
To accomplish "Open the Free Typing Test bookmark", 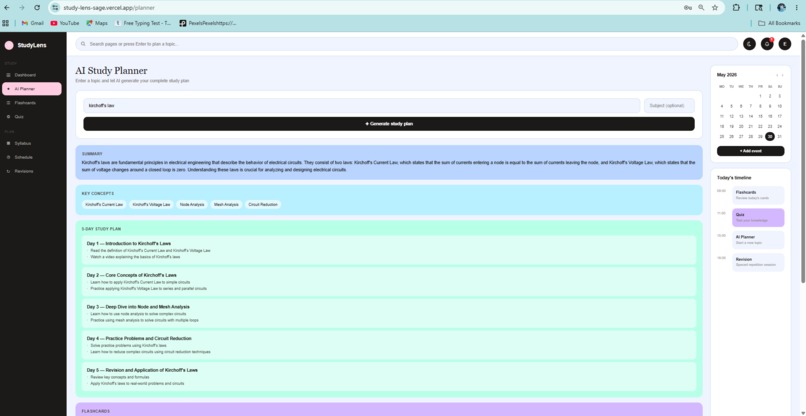I will point(143,23).
